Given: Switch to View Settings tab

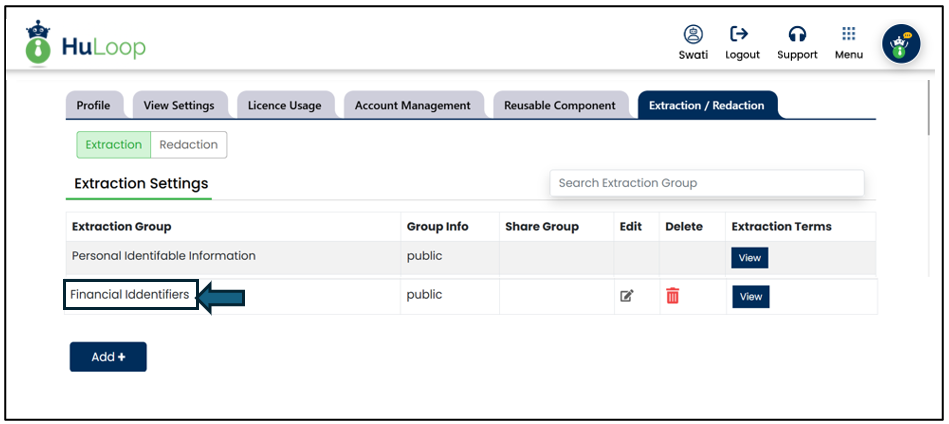Looking at the screenshot, I should 179,106.
